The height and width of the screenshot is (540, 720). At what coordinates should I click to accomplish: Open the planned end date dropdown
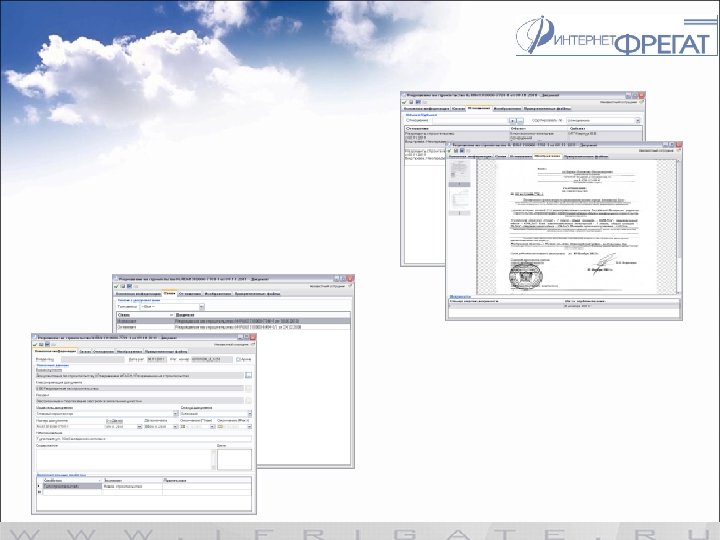(212, 427)
